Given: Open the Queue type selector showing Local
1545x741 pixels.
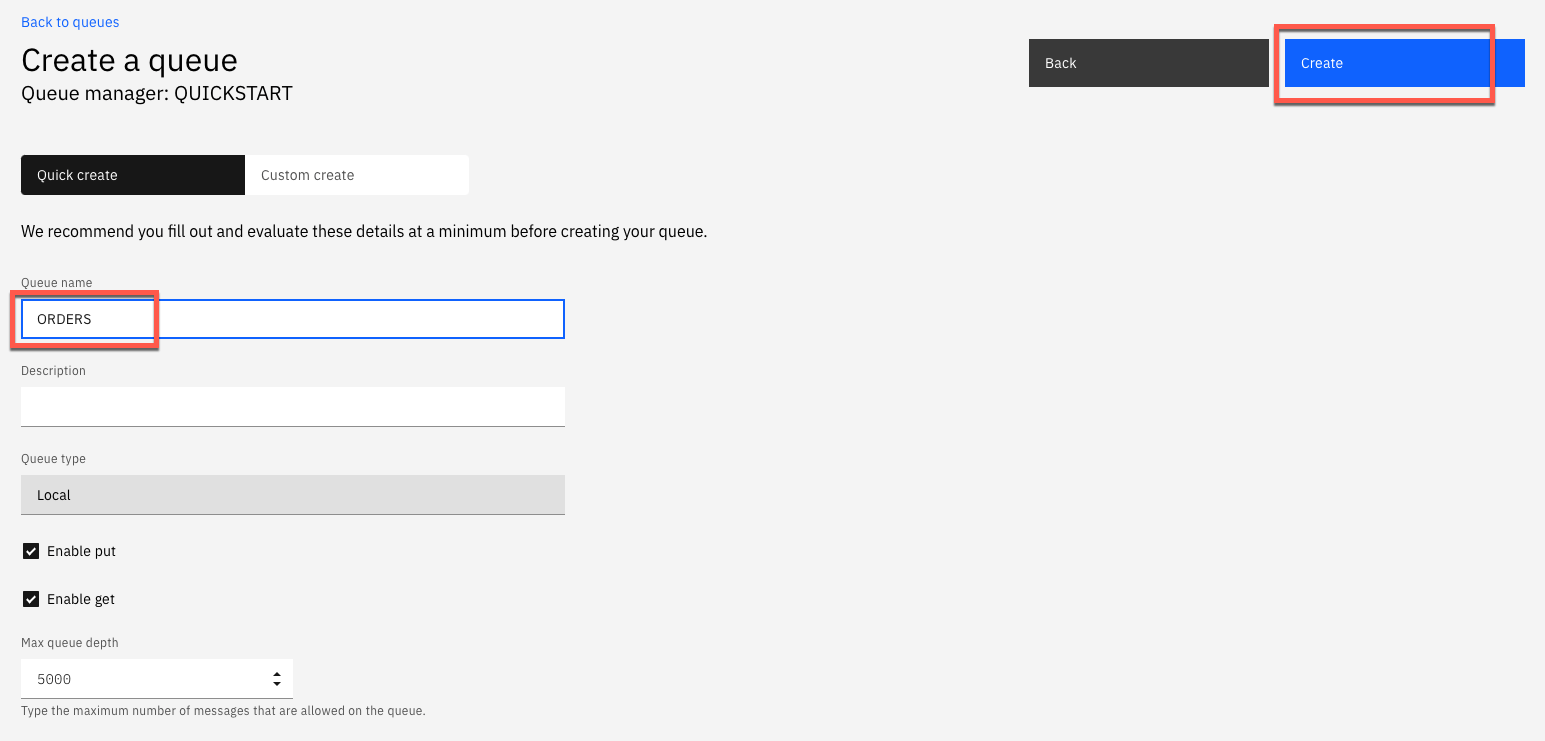Looking at the screenshot, I should click(292, 494).
